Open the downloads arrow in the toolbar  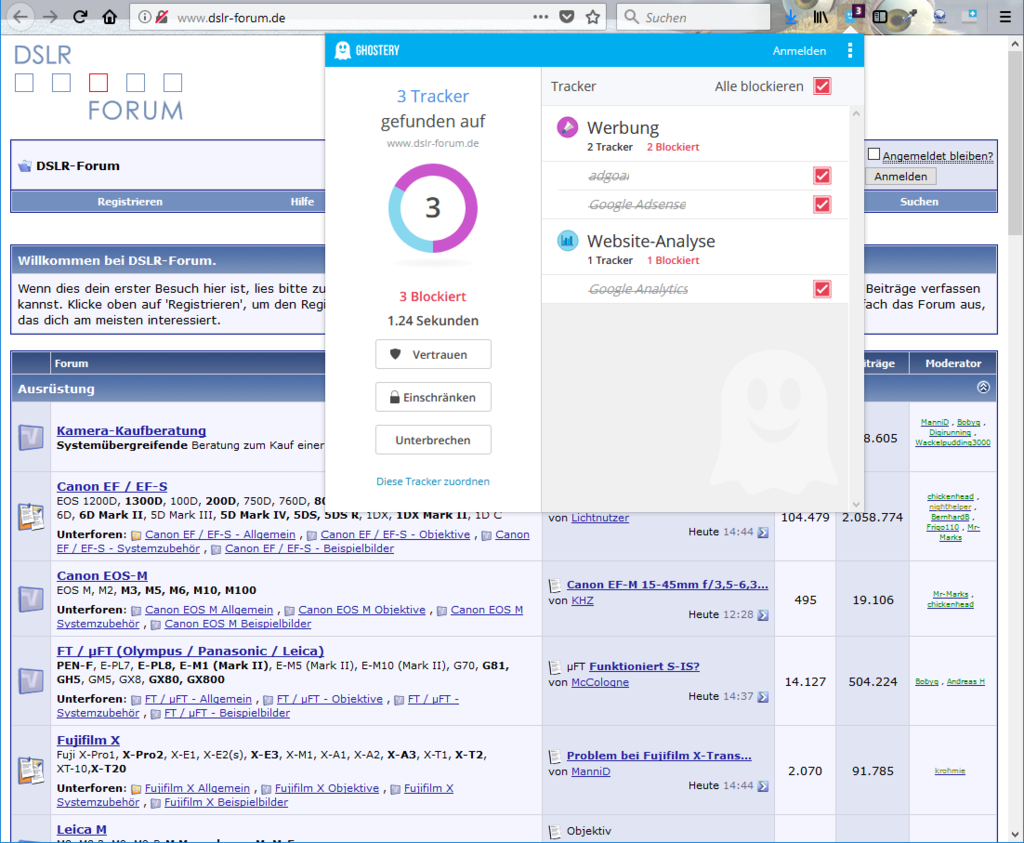point(791,17)
